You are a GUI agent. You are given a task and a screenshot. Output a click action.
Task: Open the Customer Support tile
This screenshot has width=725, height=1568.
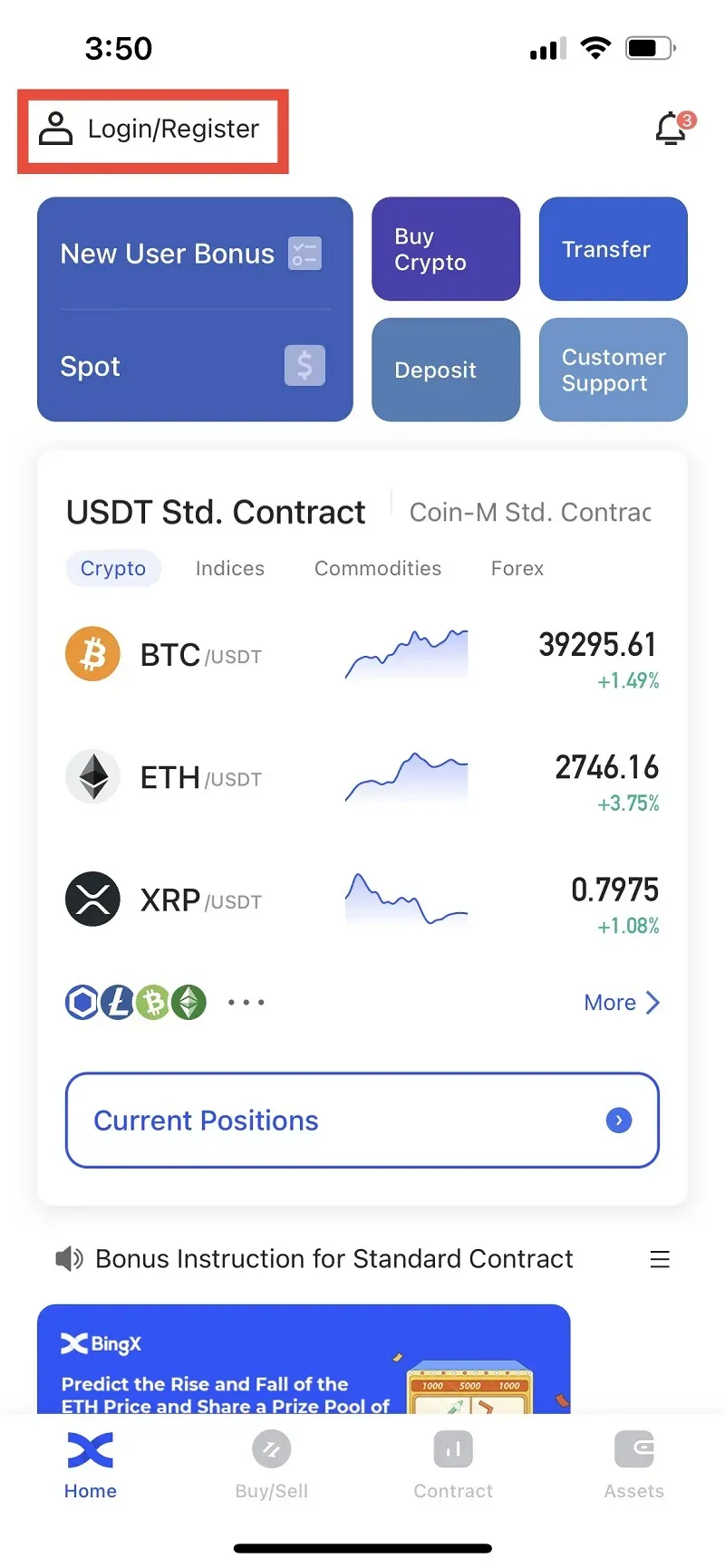(613, 370)
